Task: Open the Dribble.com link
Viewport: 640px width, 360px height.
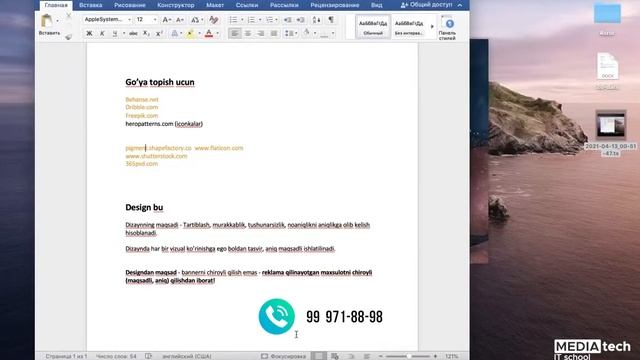Action: (x=142, y=107)
